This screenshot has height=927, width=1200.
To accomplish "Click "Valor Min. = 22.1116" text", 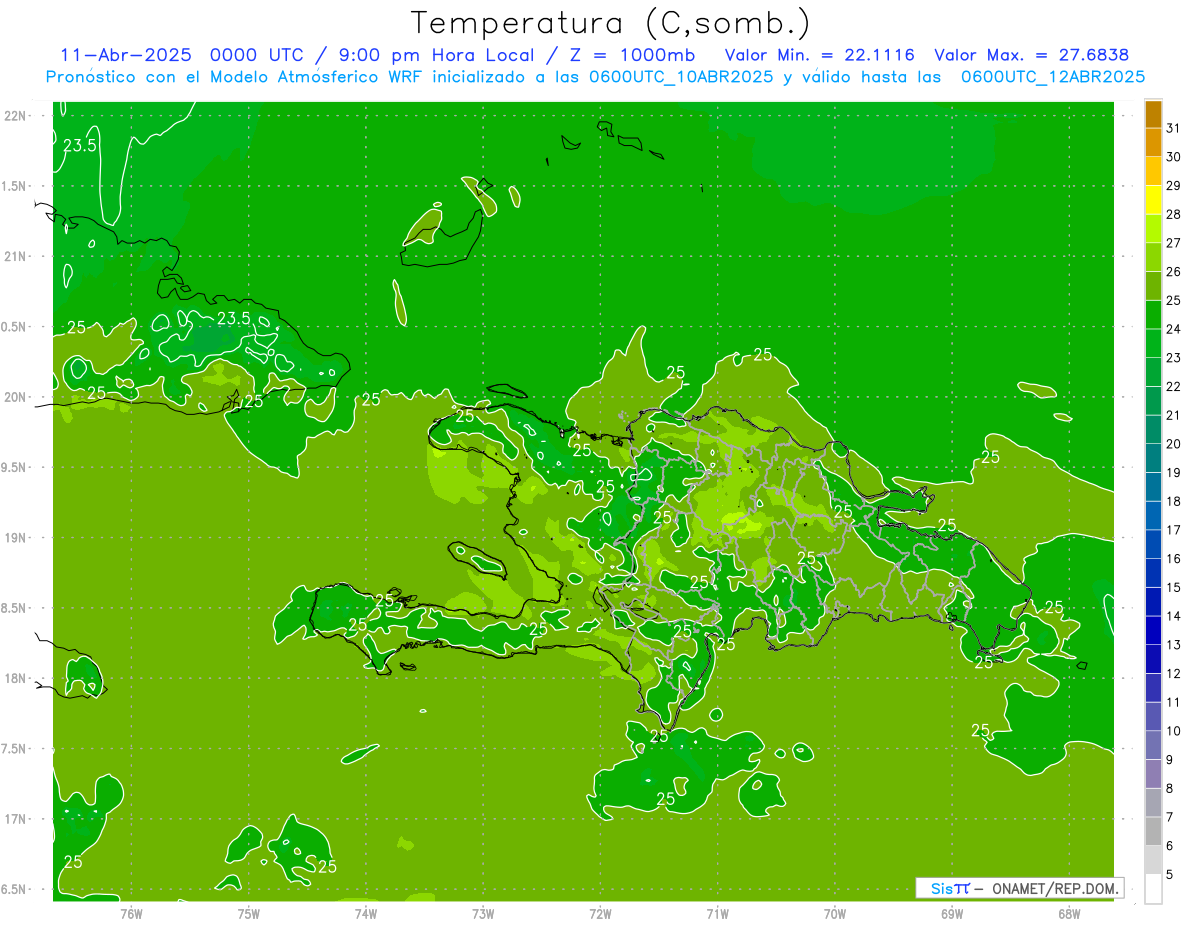I will pos(819,55).
